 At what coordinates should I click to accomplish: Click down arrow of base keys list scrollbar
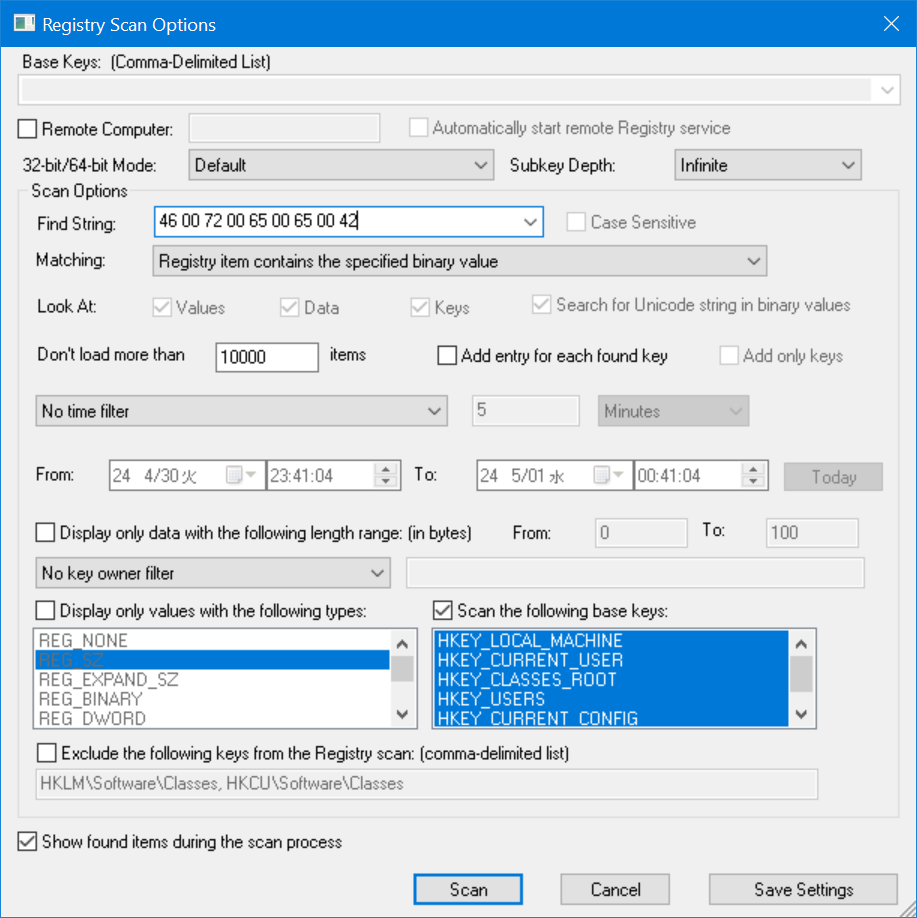click(801, 714)
